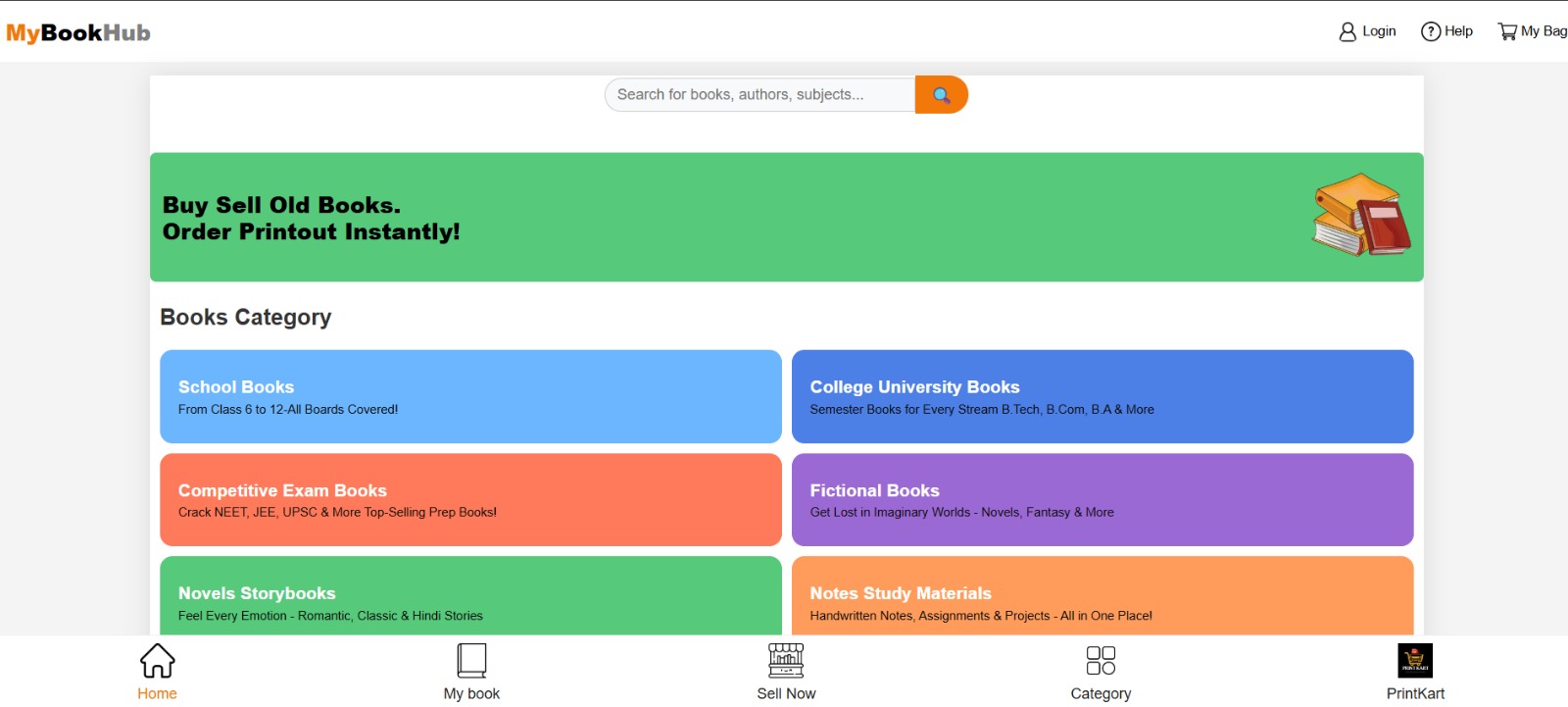Open the My Bag link text
1568x707 pixels.
[1543, 31]
